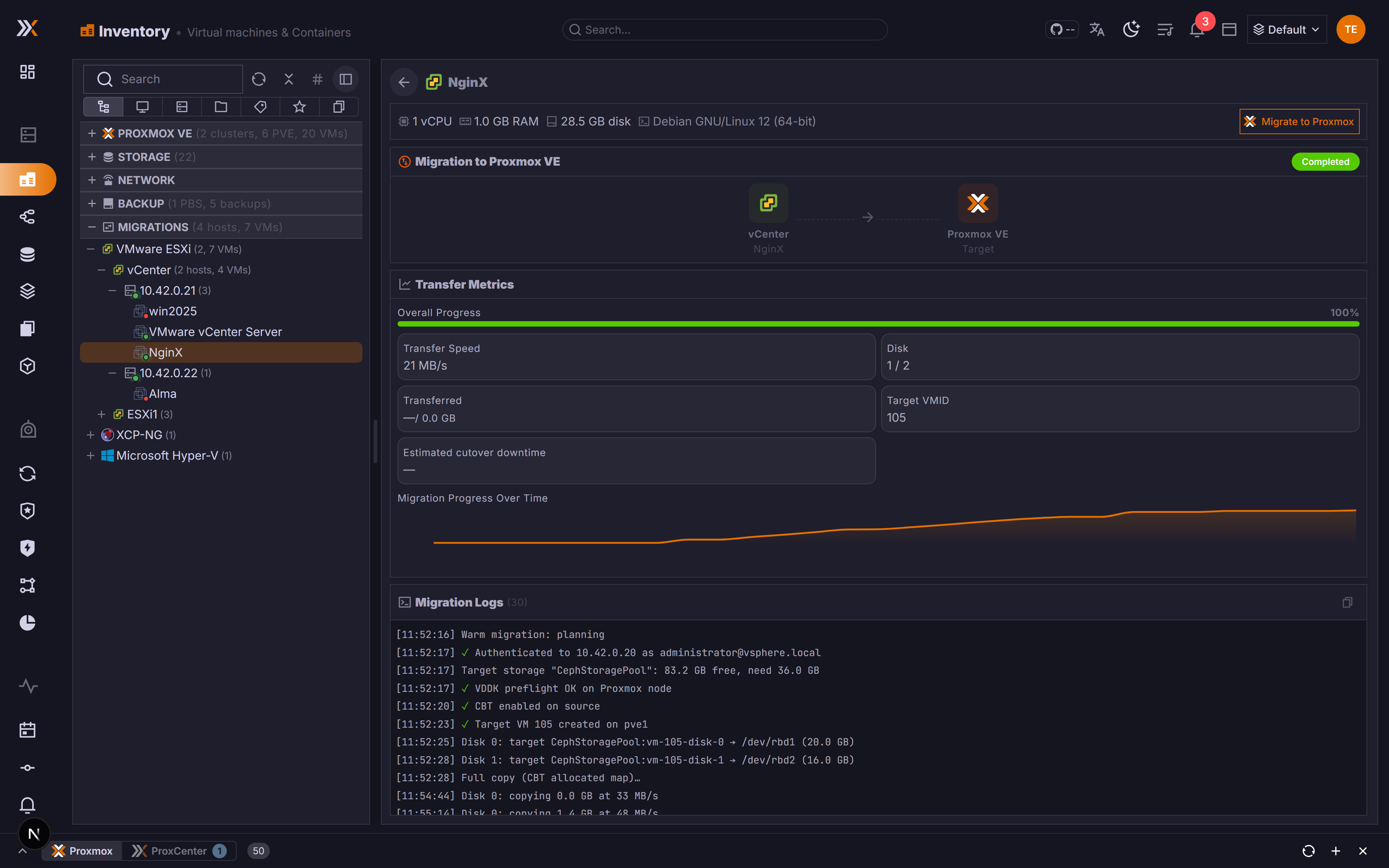Toggle dark mode moon icon
Screen dimensions: 1389x868
(x=1131, y=29)
